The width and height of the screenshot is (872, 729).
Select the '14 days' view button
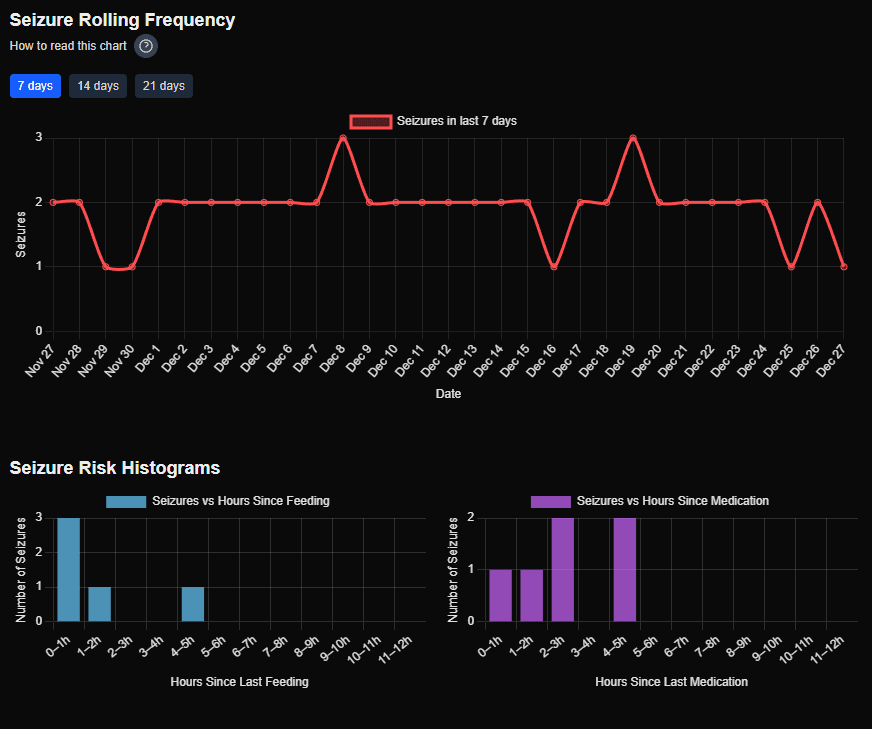(97, 85)
